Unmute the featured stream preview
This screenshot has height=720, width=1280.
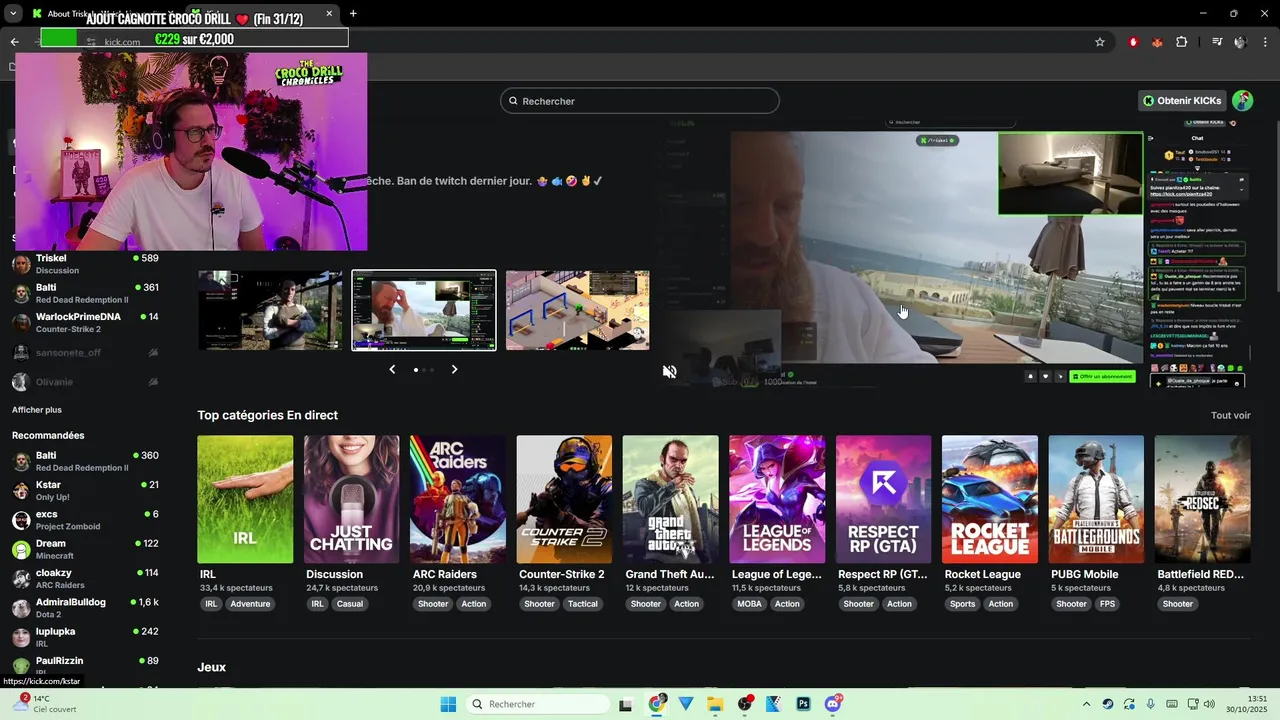click(x=670, y=372)
